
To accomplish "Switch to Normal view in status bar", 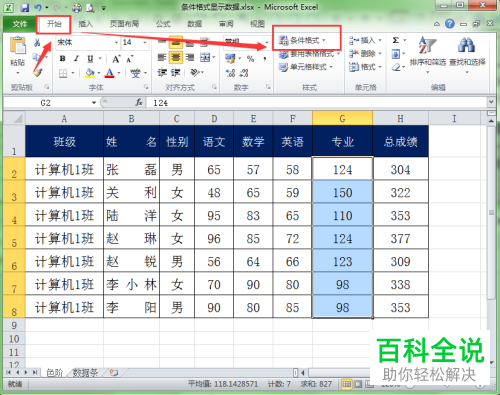I will pyautogui.click(x=346, y=384).
